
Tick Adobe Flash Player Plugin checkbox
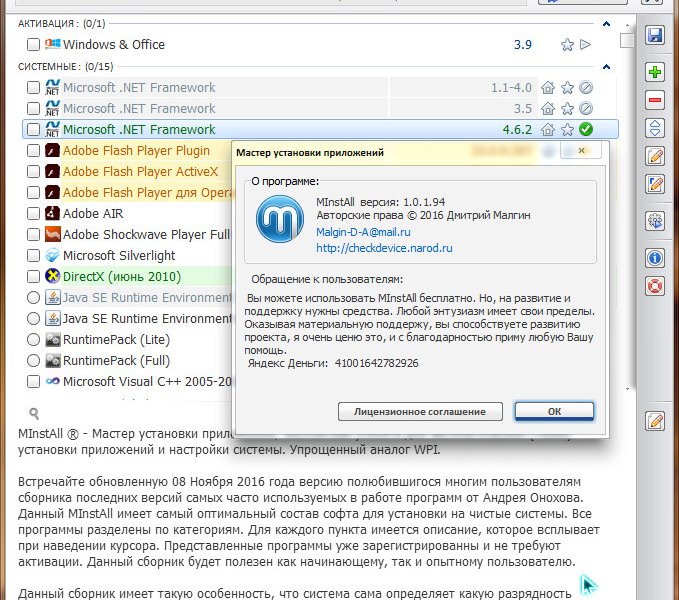click(x=33, y=150)
